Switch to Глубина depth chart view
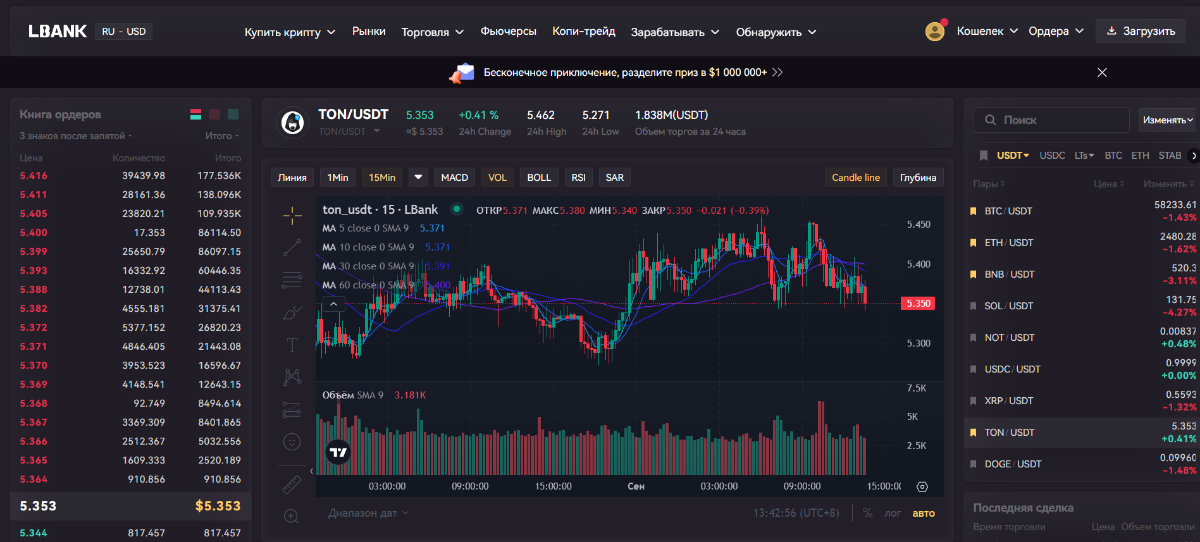 point(918,177)
